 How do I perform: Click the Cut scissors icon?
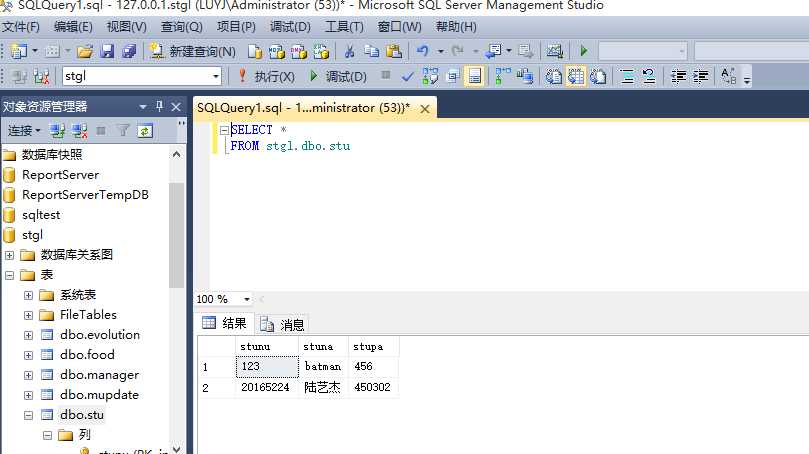pos(349,51)
